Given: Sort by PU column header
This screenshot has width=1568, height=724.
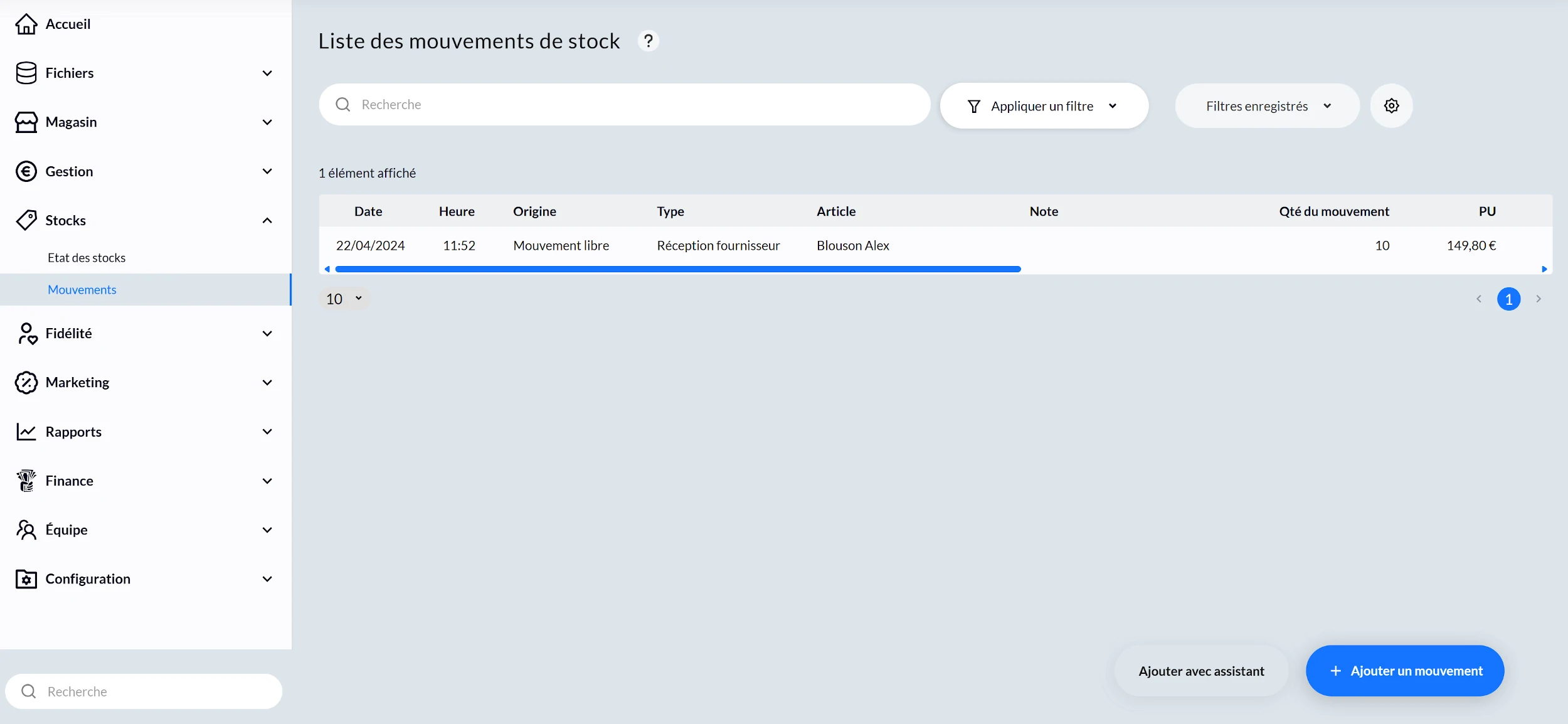Looking at the screenshot, I should coord(1487,211).
